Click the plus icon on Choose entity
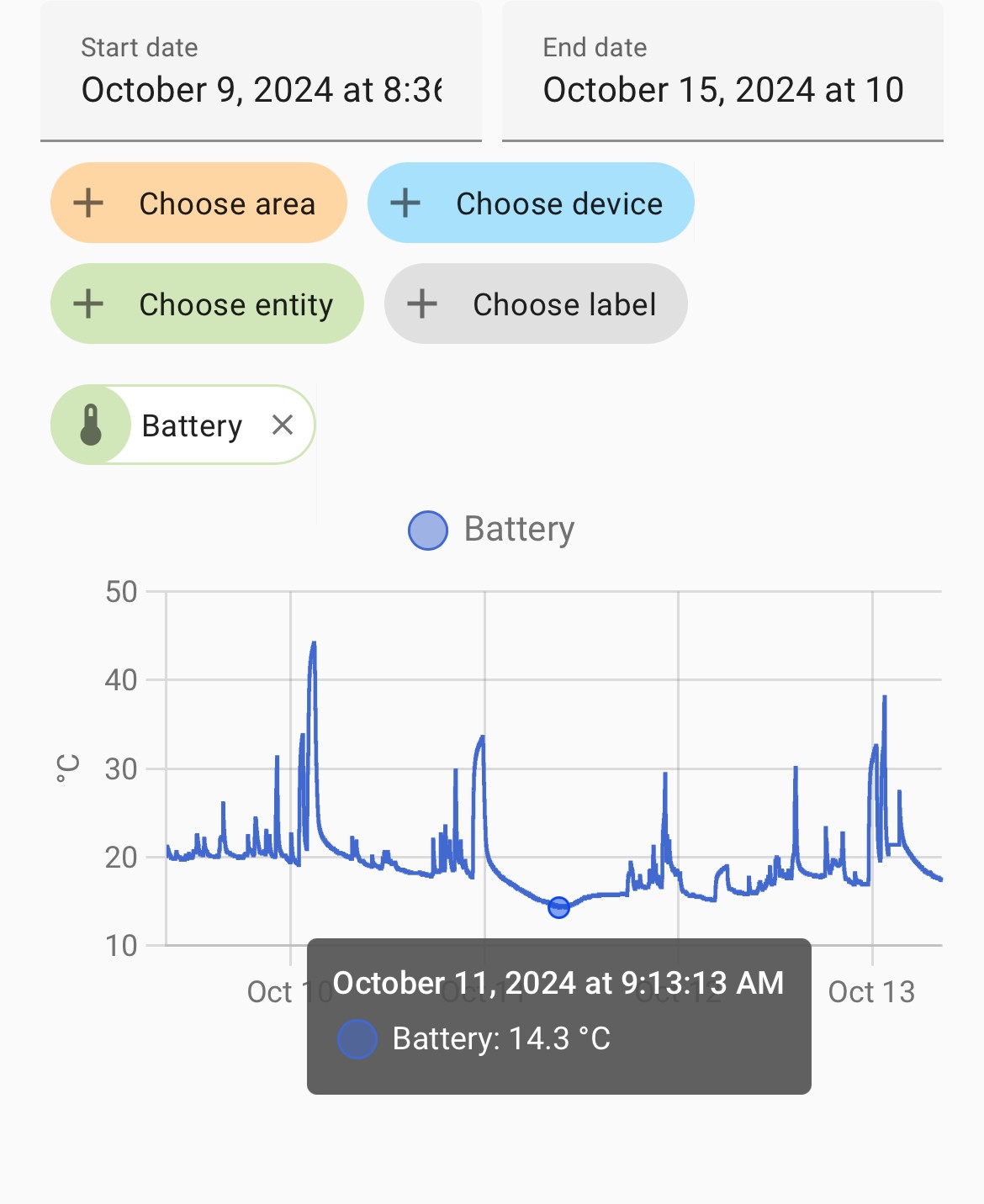The width and height of the screenshot is (984, 1204). tap(88, 304)
